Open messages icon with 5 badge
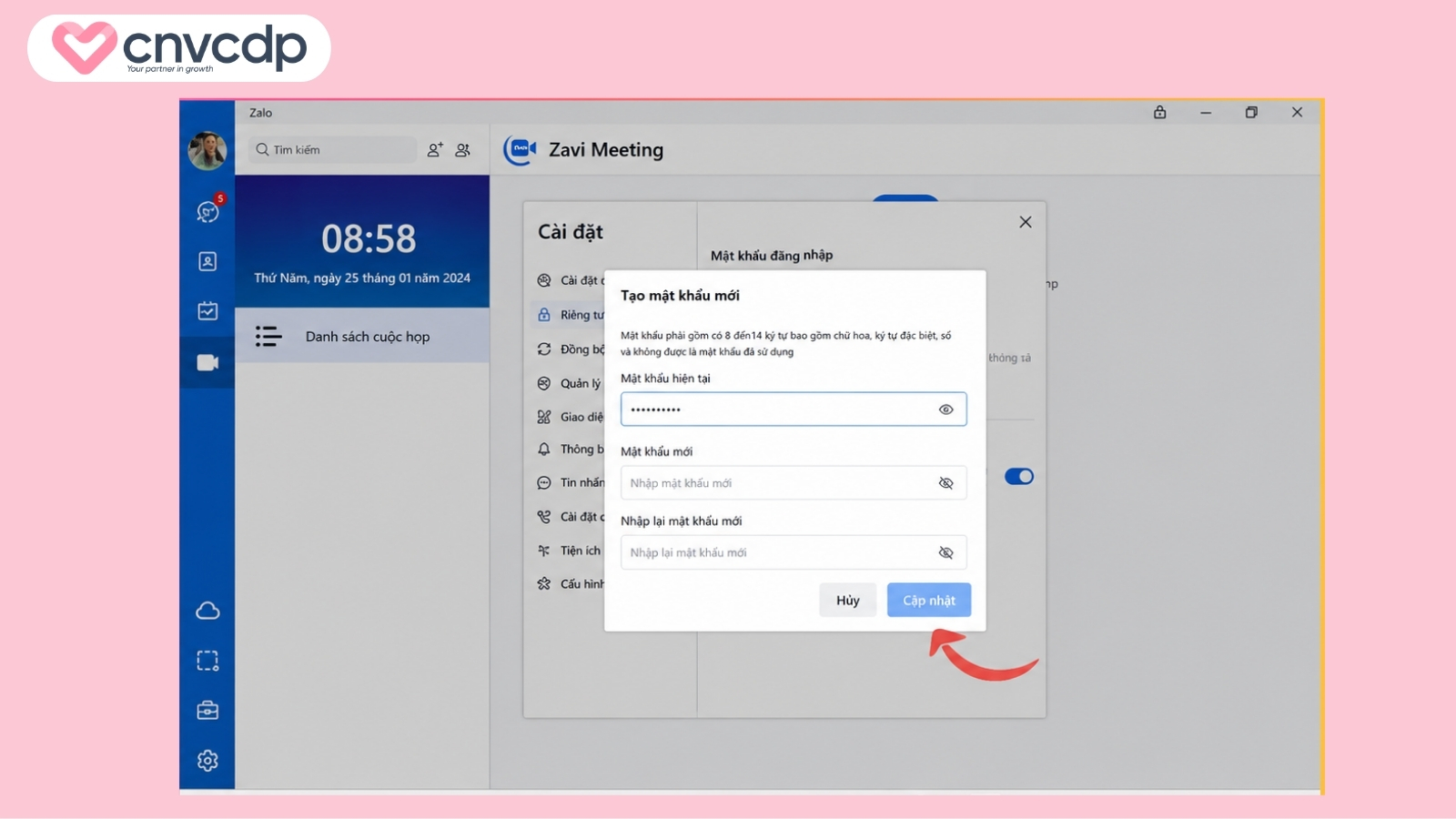The height and width of the screenshot is (819, 1456). (x=208, y=211)
